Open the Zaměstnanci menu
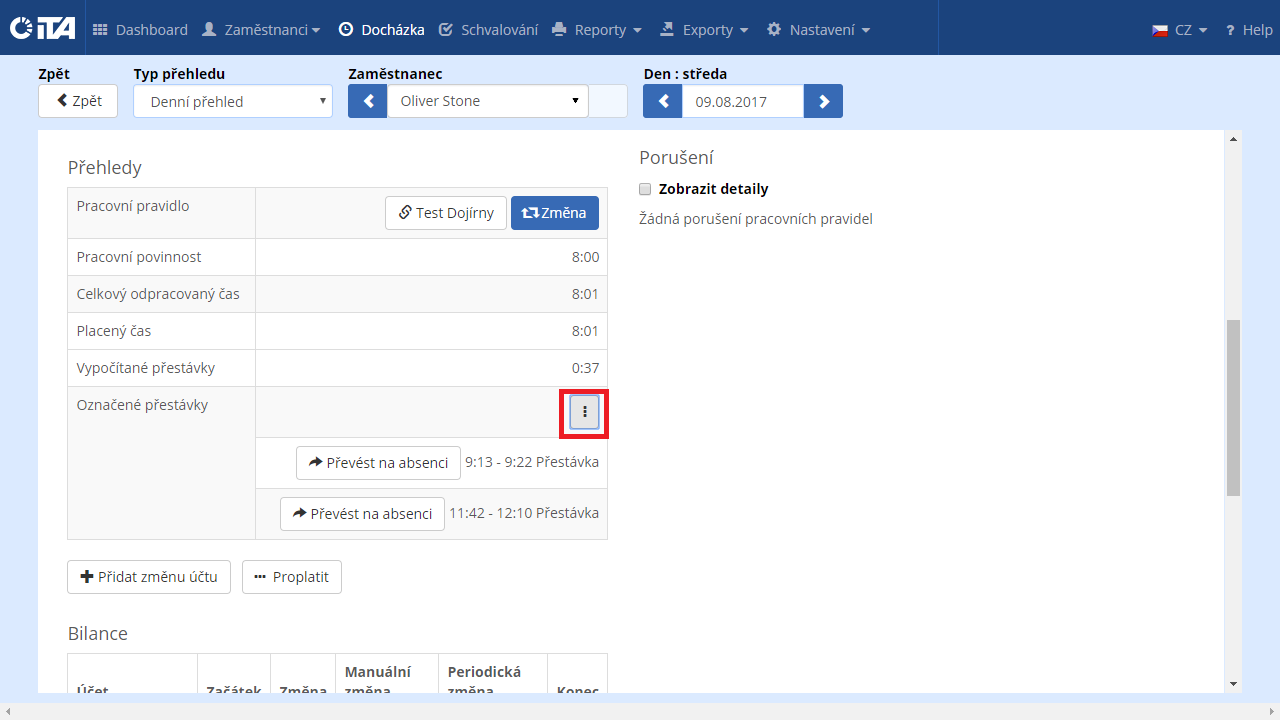 261,30
